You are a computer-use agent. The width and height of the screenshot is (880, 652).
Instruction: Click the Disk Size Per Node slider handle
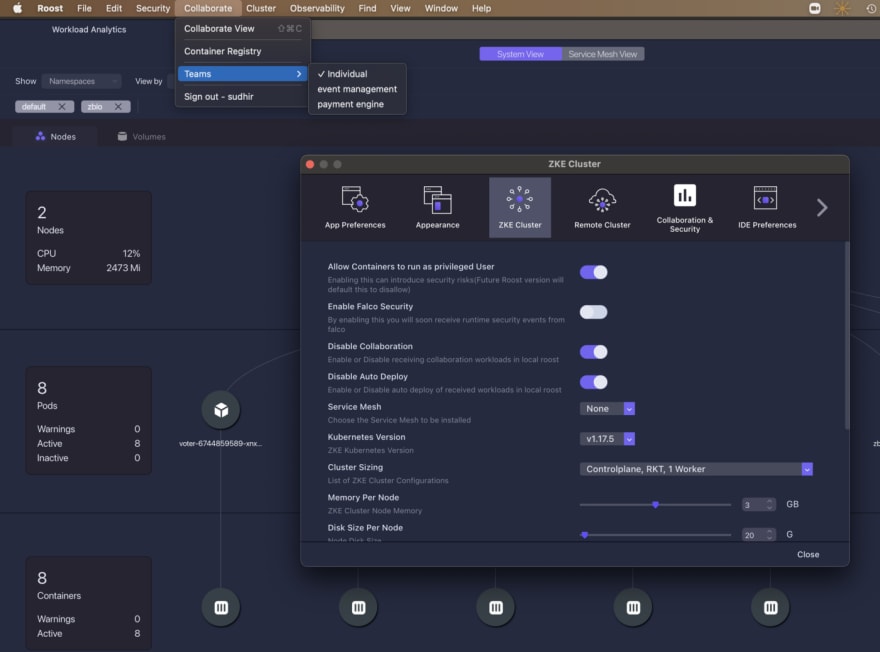tap(584, 535)
